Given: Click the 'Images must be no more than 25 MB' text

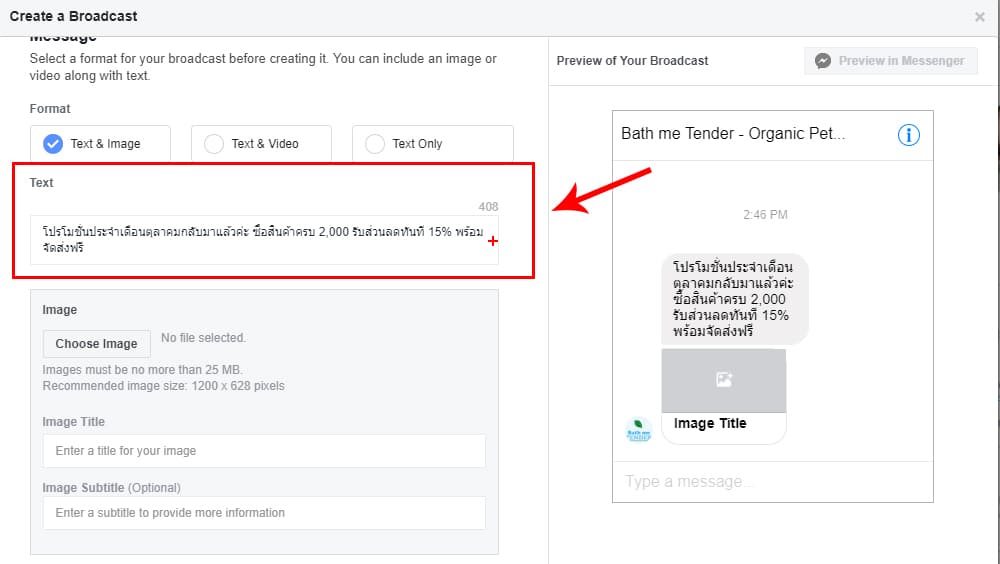Looking at the screenshot, I should [142, 370].
